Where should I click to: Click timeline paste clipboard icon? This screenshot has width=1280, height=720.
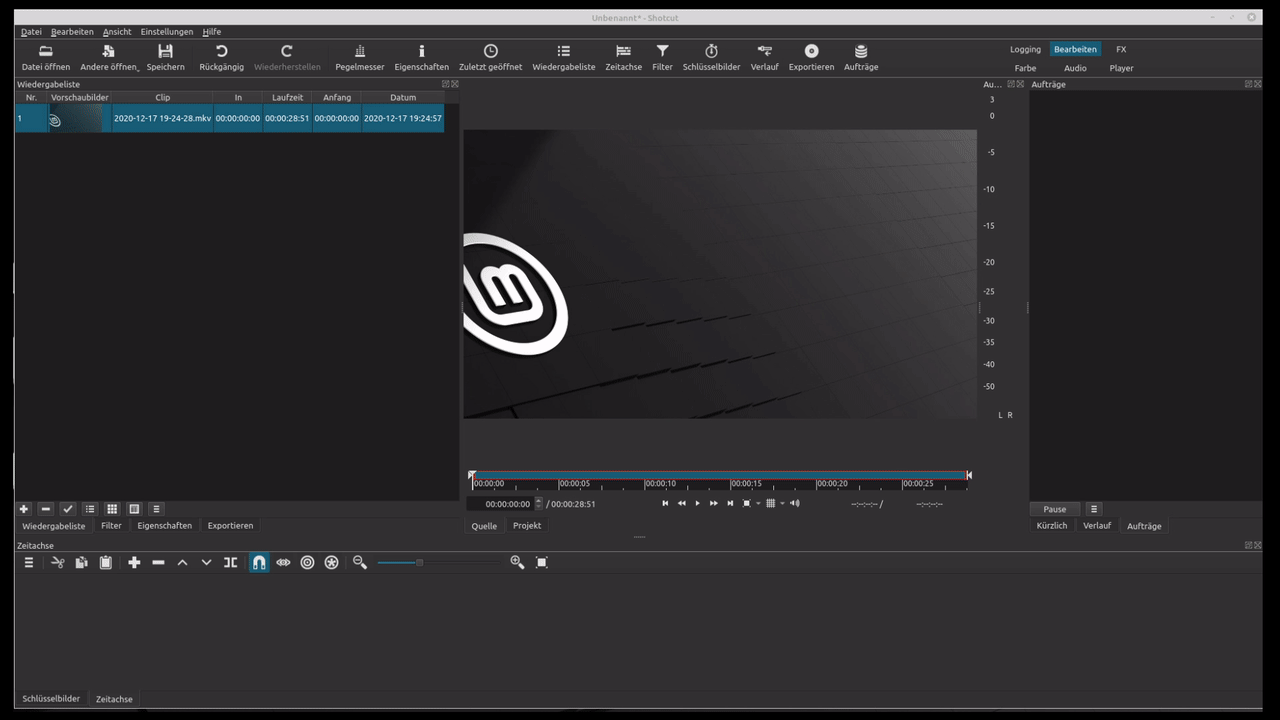tap(106, 563)
